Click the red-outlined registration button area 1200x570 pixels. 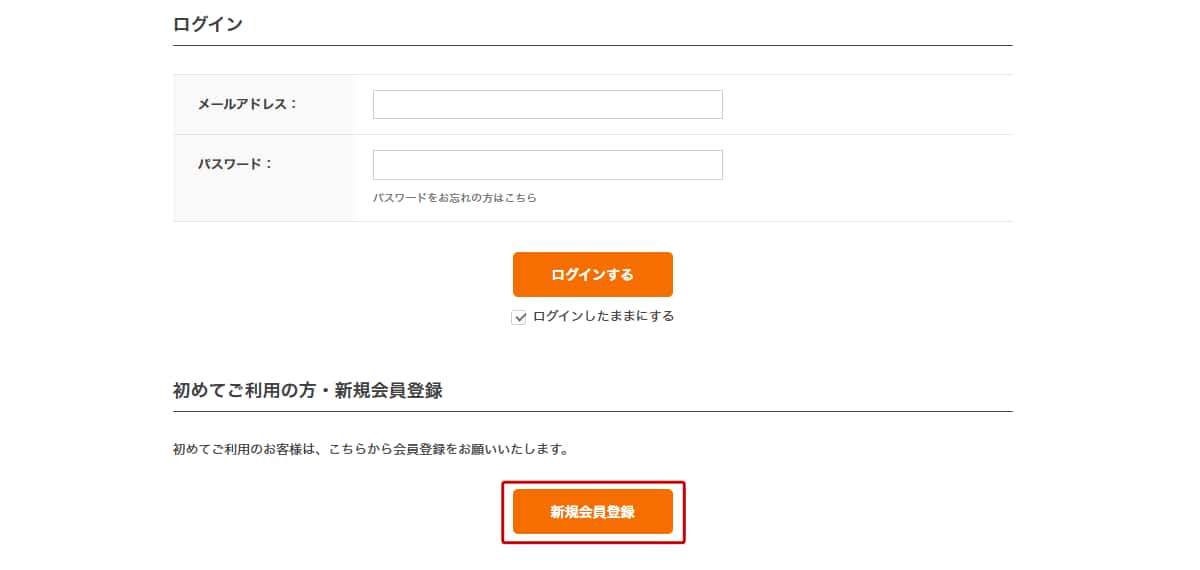(x=593, y=512)
